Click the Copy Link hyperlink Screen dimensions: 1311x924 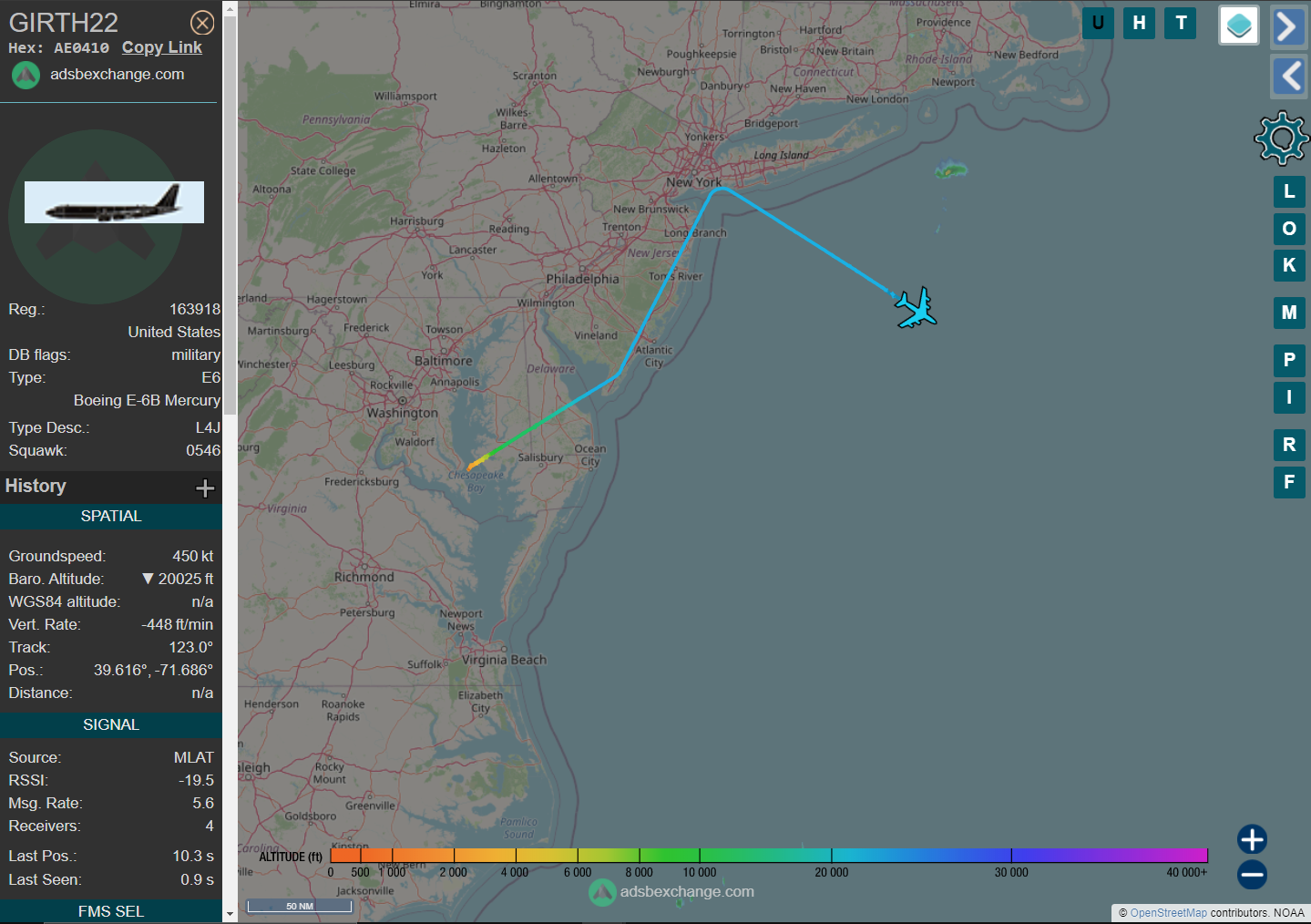[x=162, y=47]
